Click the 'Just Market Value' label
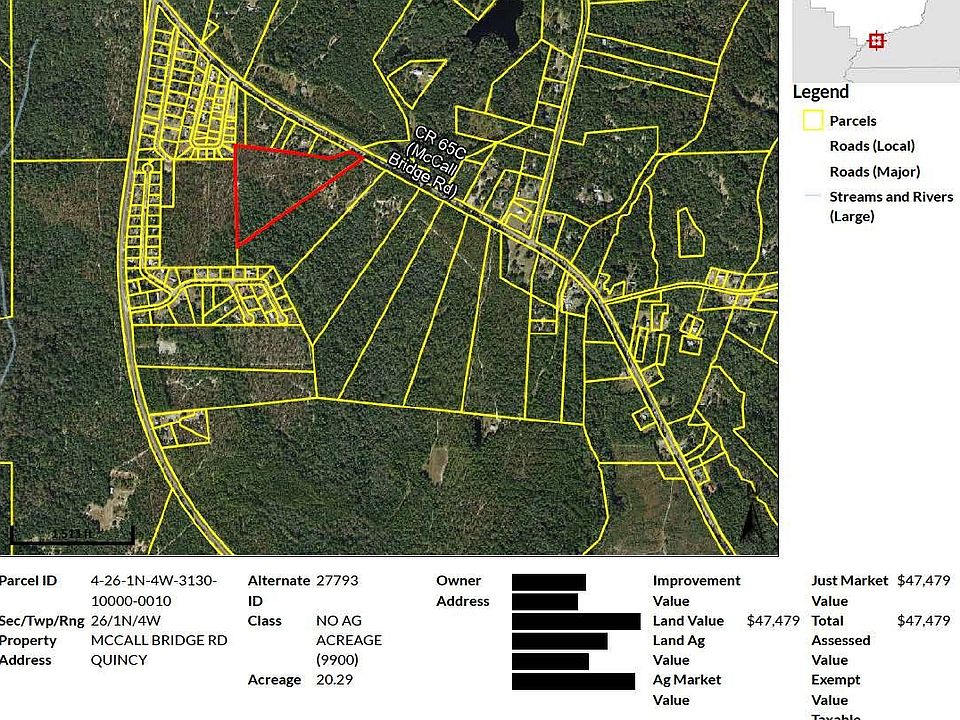Image resolution: width=960 pixels, height=720 pixels. click(x=850, y=590)
